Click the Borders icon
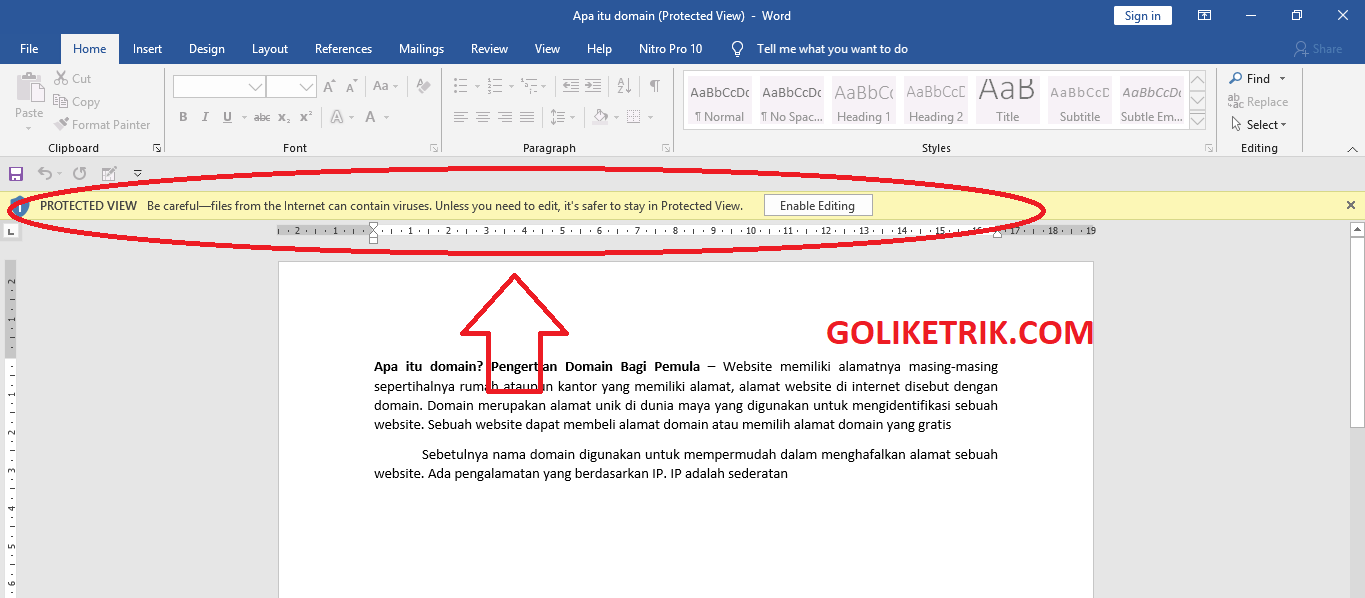Screen dimensions: 1365x598 pyautogui.click(x=632, y=117)
